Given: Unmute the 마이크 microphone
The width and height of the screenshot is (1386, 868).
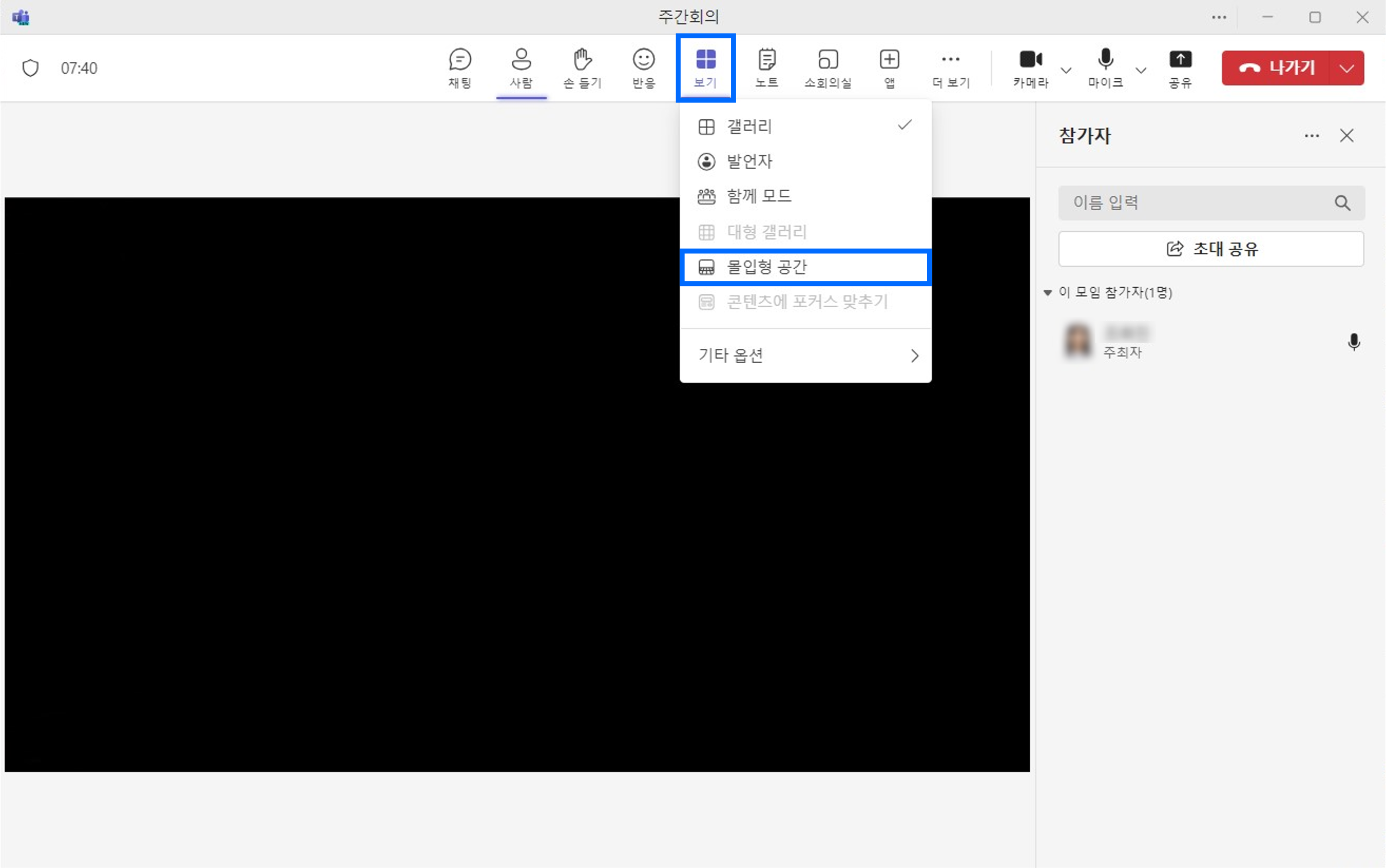Looking at the screenshot, I should coord(1105,59).
